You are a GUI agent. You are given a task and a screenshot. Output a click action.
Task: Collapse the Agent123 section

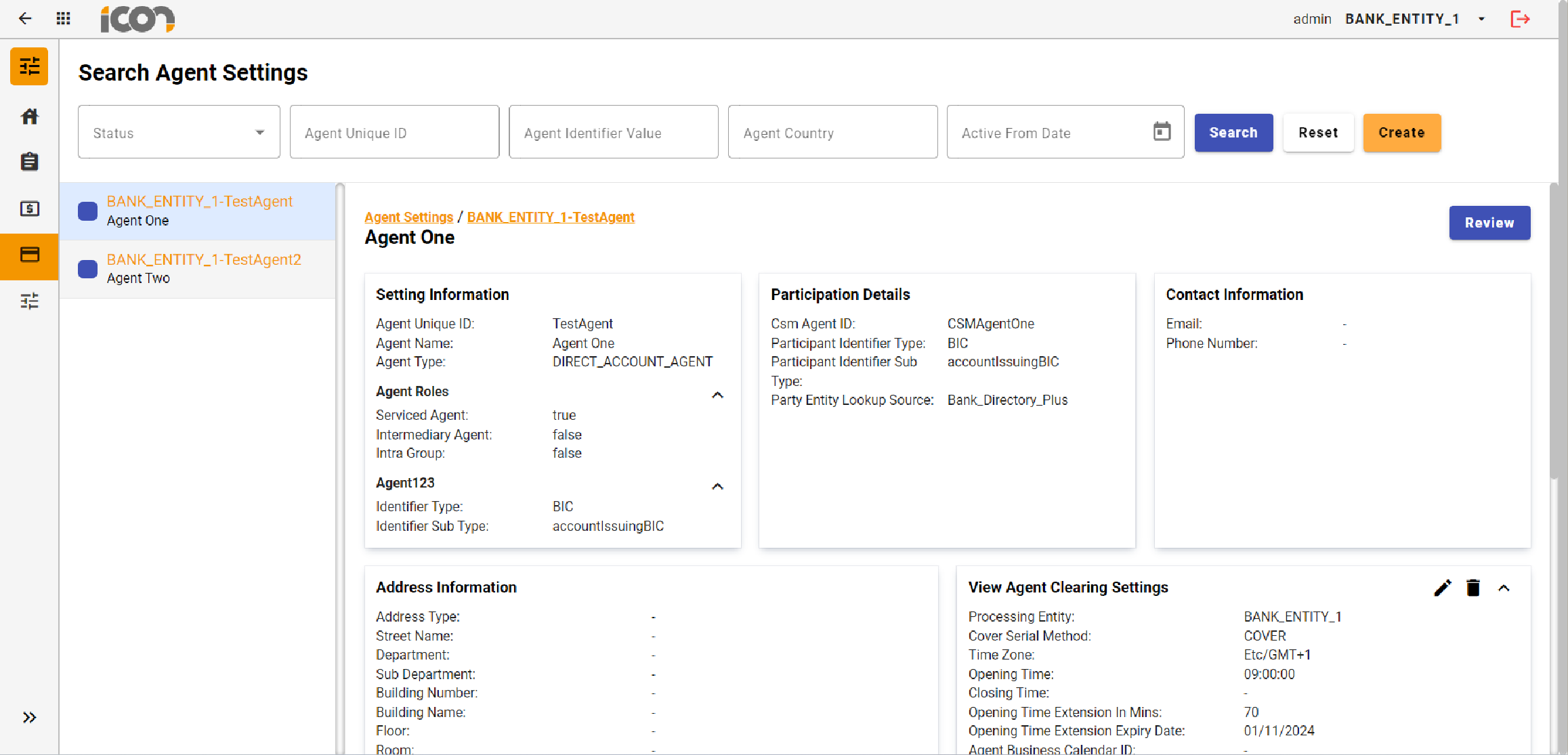pos(718,486)
